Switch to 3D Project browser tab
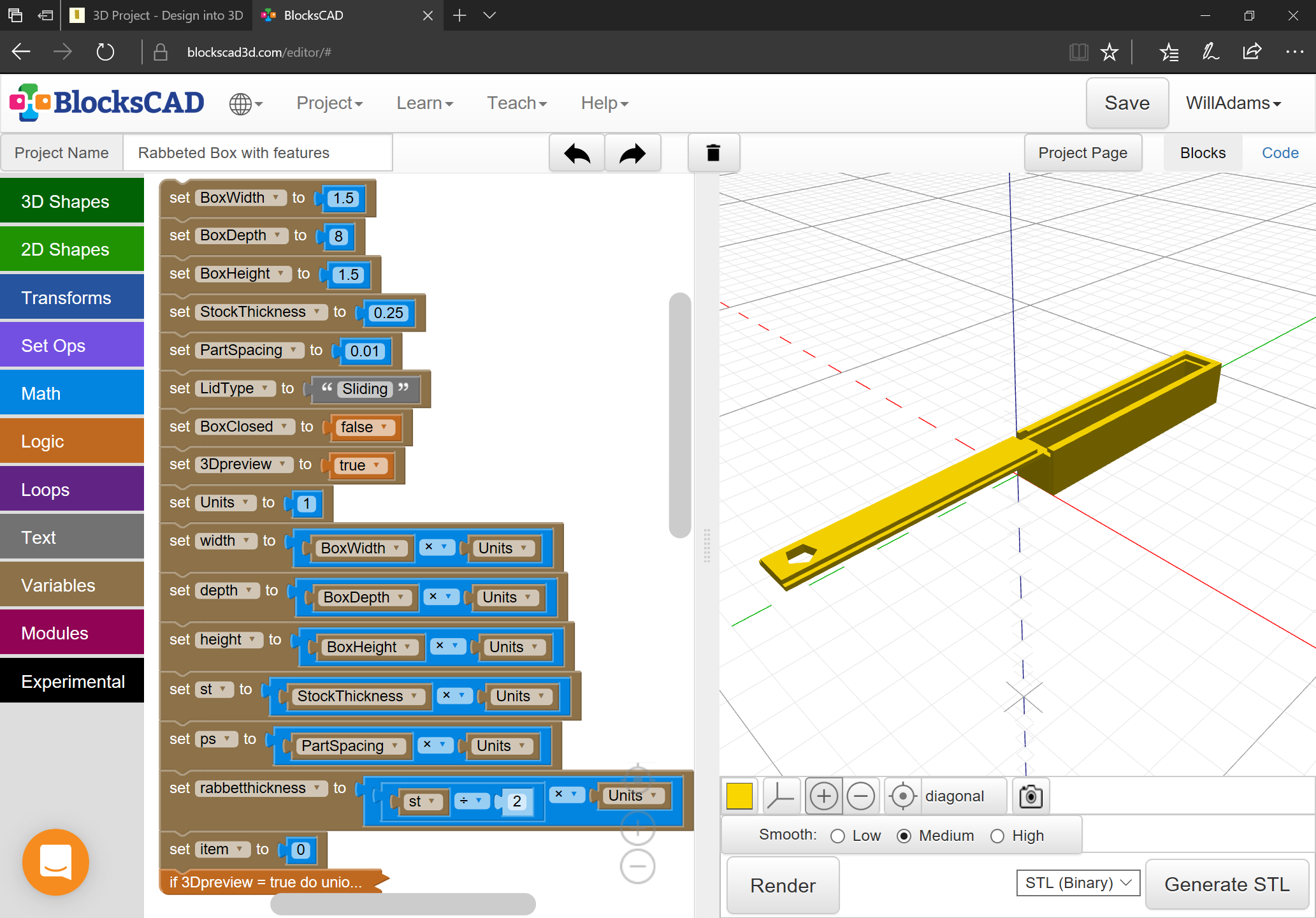 click(158, 15)
